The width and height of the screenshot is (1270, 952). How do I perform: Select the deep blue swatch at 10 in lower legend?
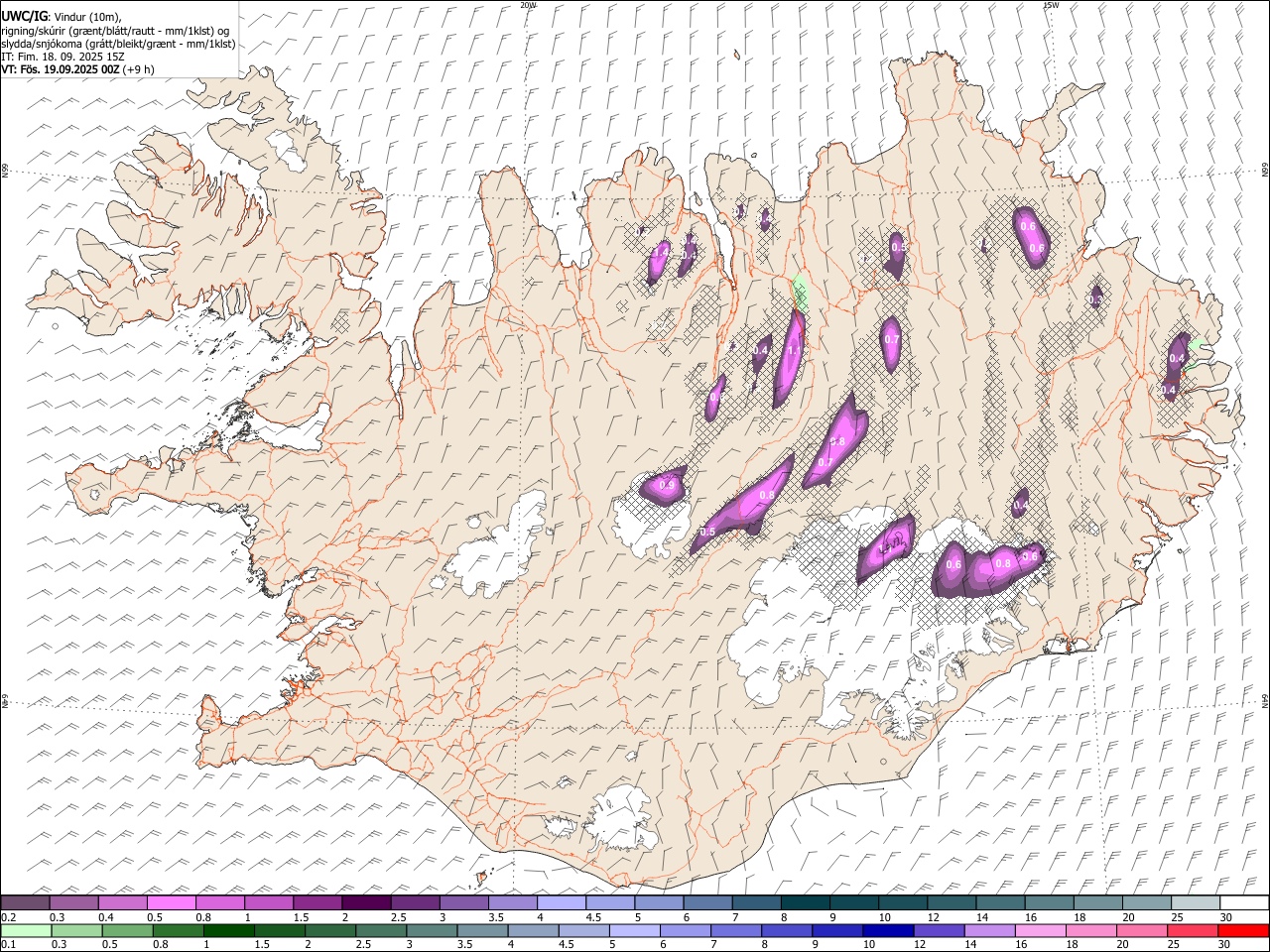(x=888, y=930)
